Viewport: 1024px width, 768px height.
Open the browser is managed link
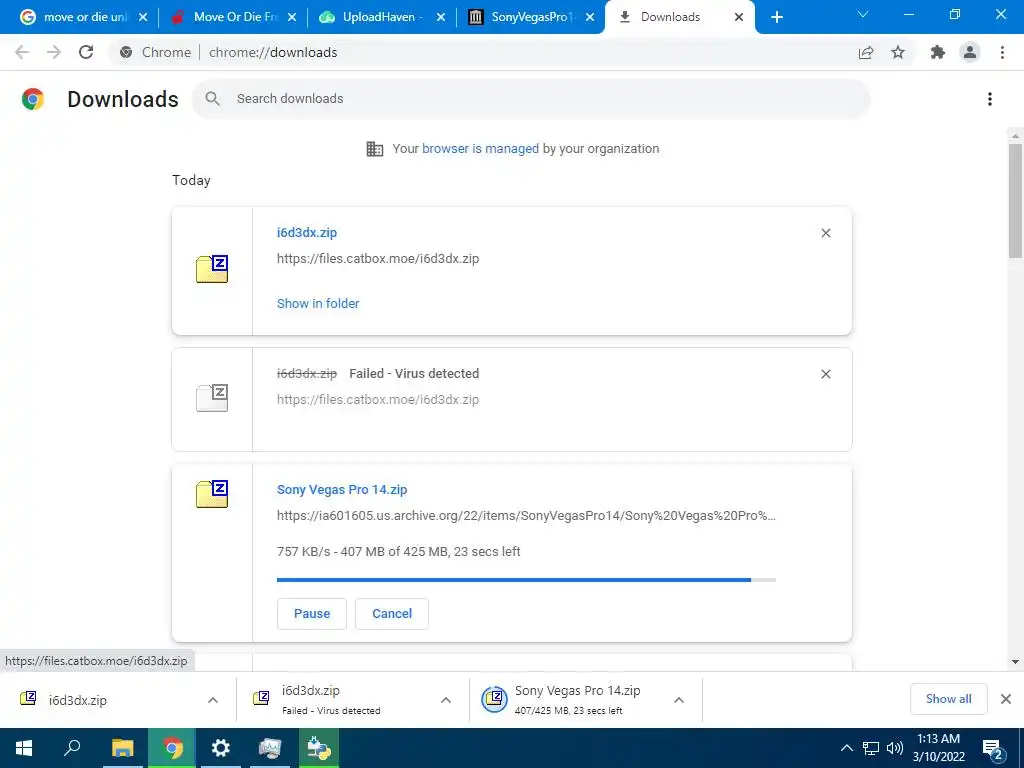pyautogui.click(x=481, y=149)
